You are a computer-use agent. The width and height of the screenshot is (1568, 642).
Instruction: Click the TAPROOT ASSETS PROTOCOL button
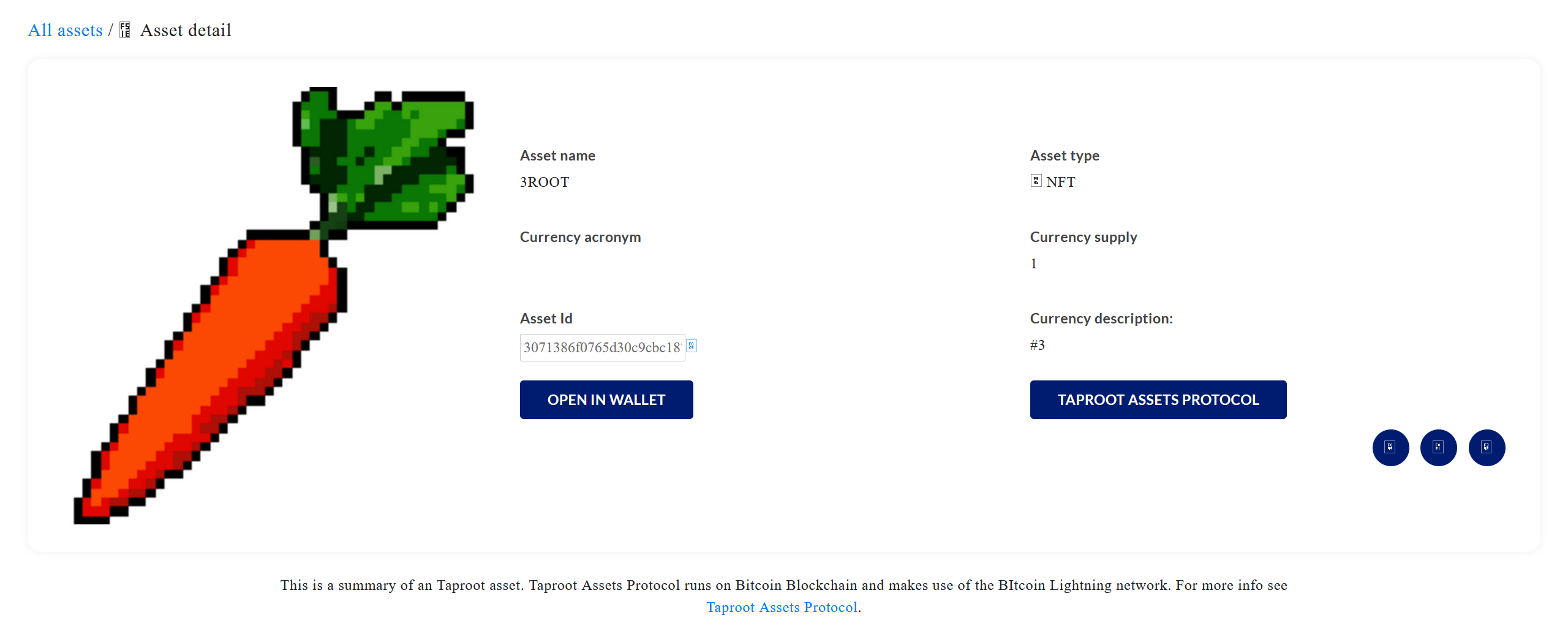pos(1158,399)
